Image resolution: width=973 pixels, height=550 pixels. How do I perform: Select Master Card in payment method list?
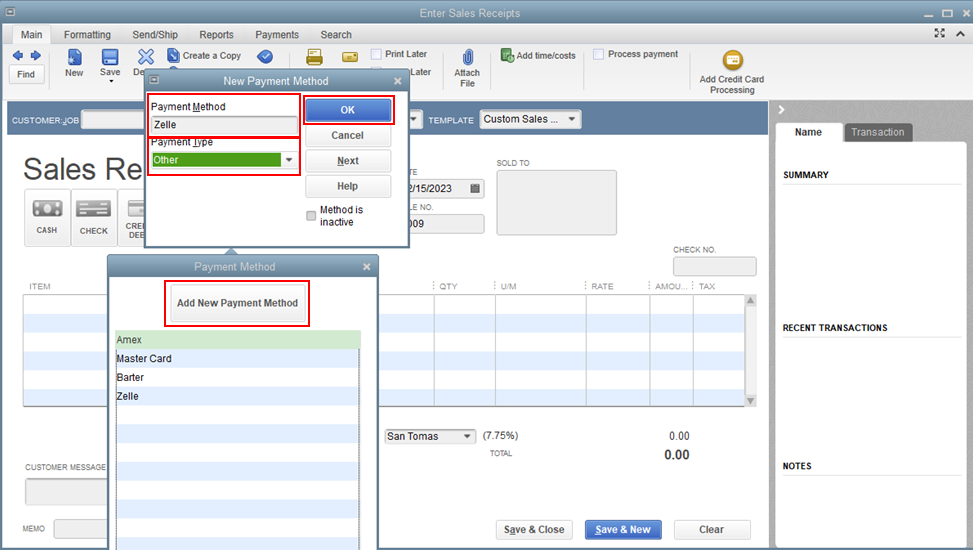click(x=238, y=358)
